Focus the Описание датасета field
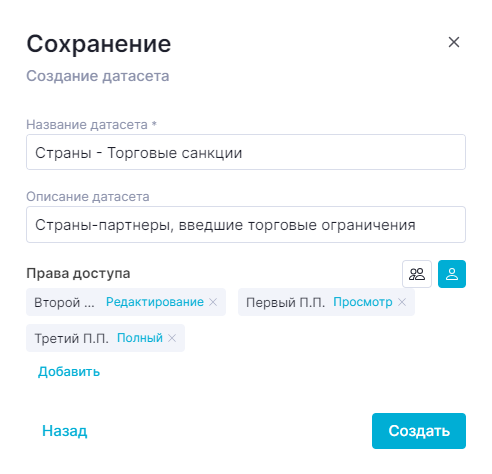 click(246, 224)
